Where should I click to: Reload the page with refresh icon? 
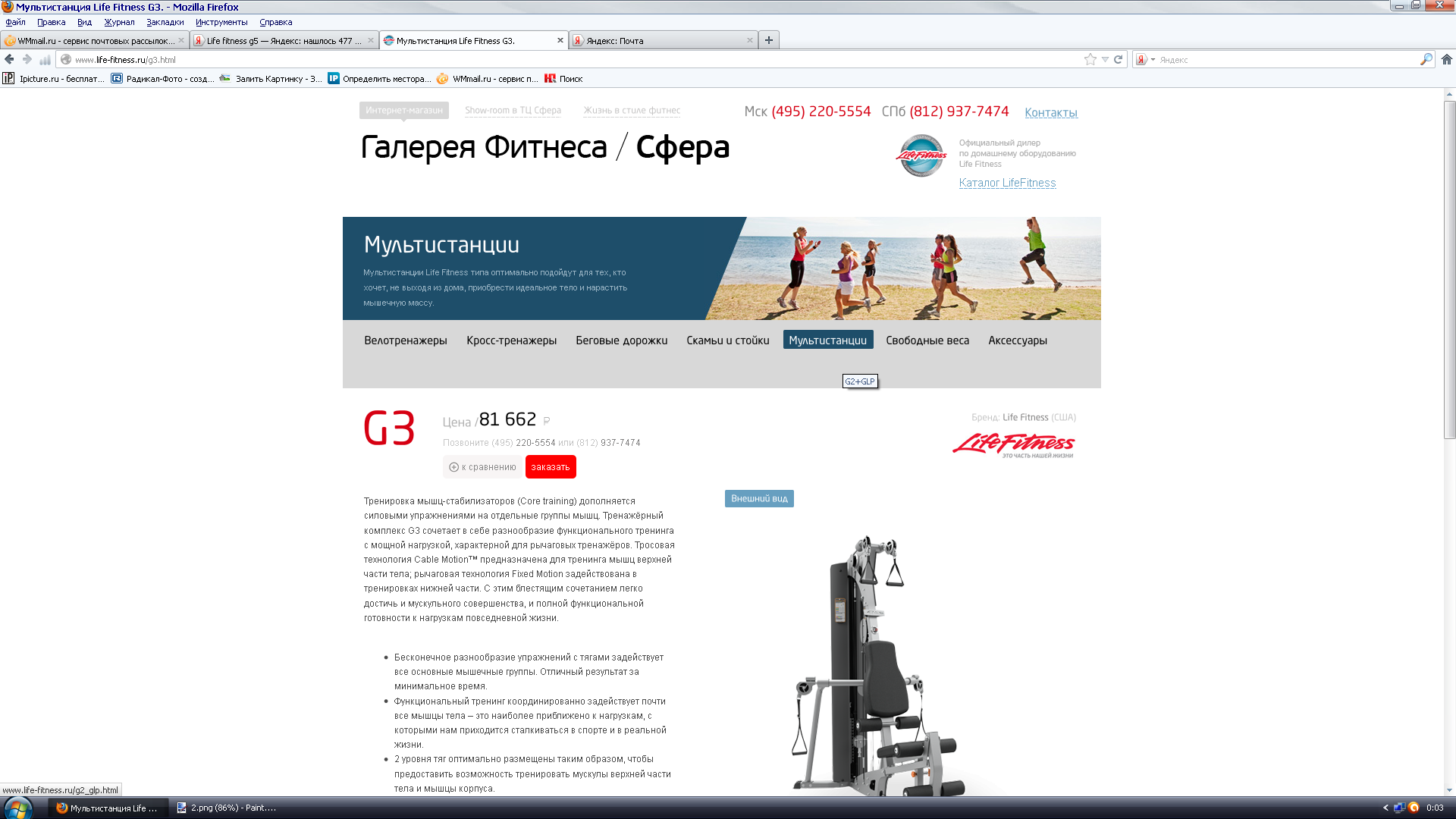pos(1118,59)
